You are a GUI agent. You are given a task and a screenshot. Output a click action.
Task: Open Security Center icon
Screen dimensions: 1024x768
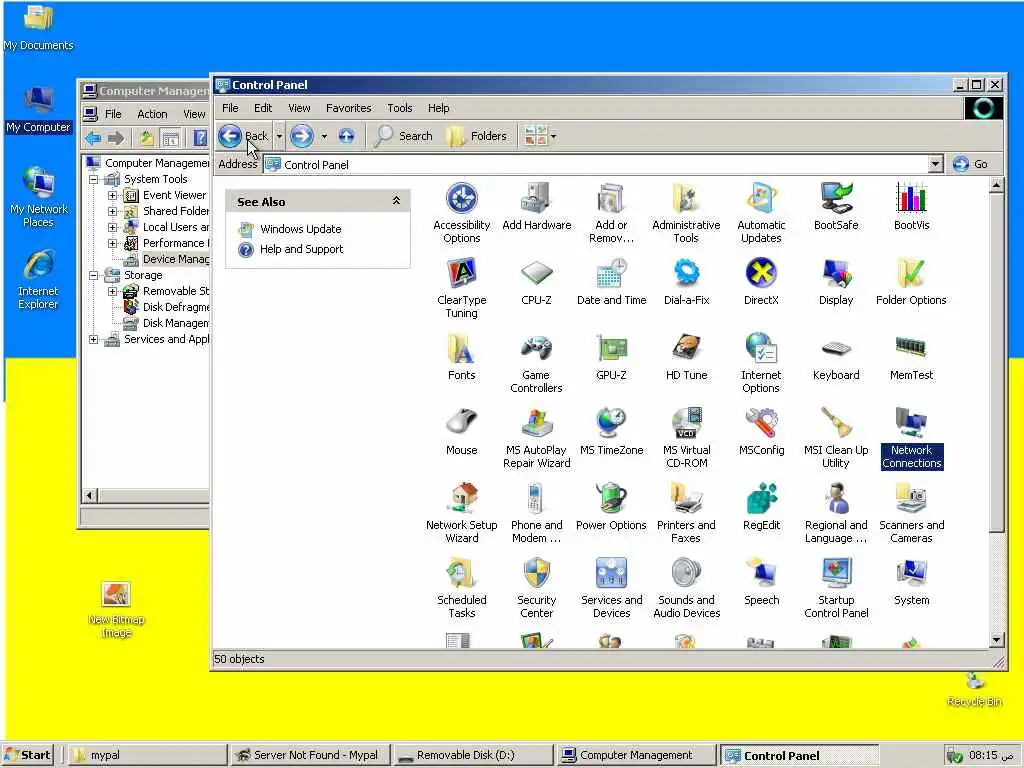coord(536,588)
